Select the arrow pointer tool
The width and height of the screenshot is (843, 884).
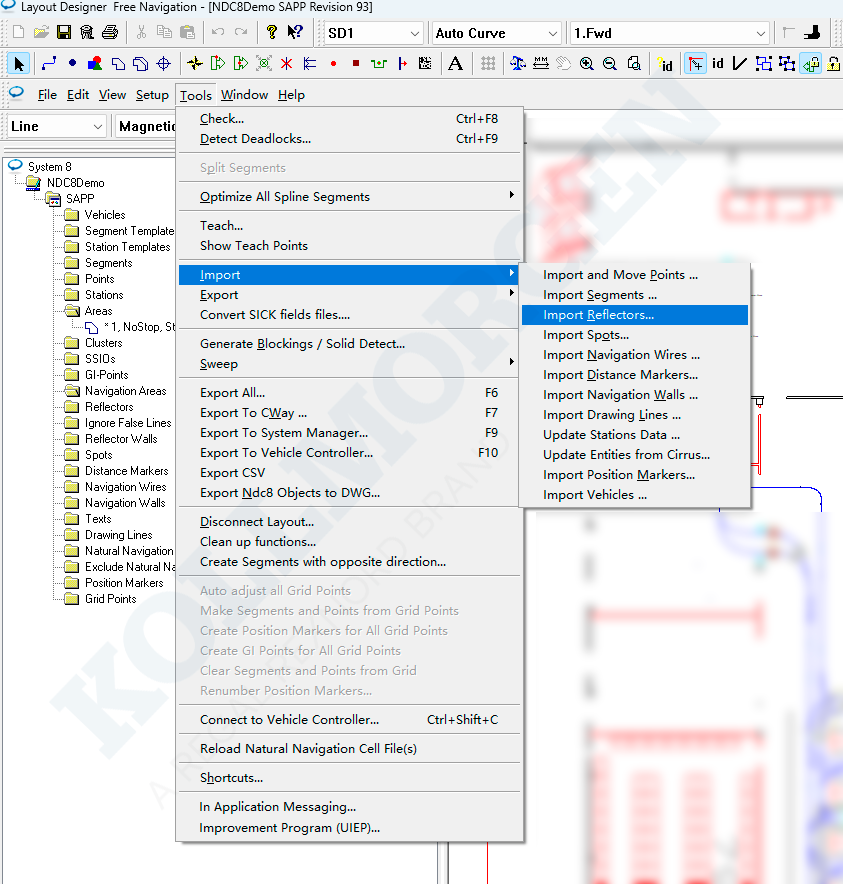coord(19,64)
